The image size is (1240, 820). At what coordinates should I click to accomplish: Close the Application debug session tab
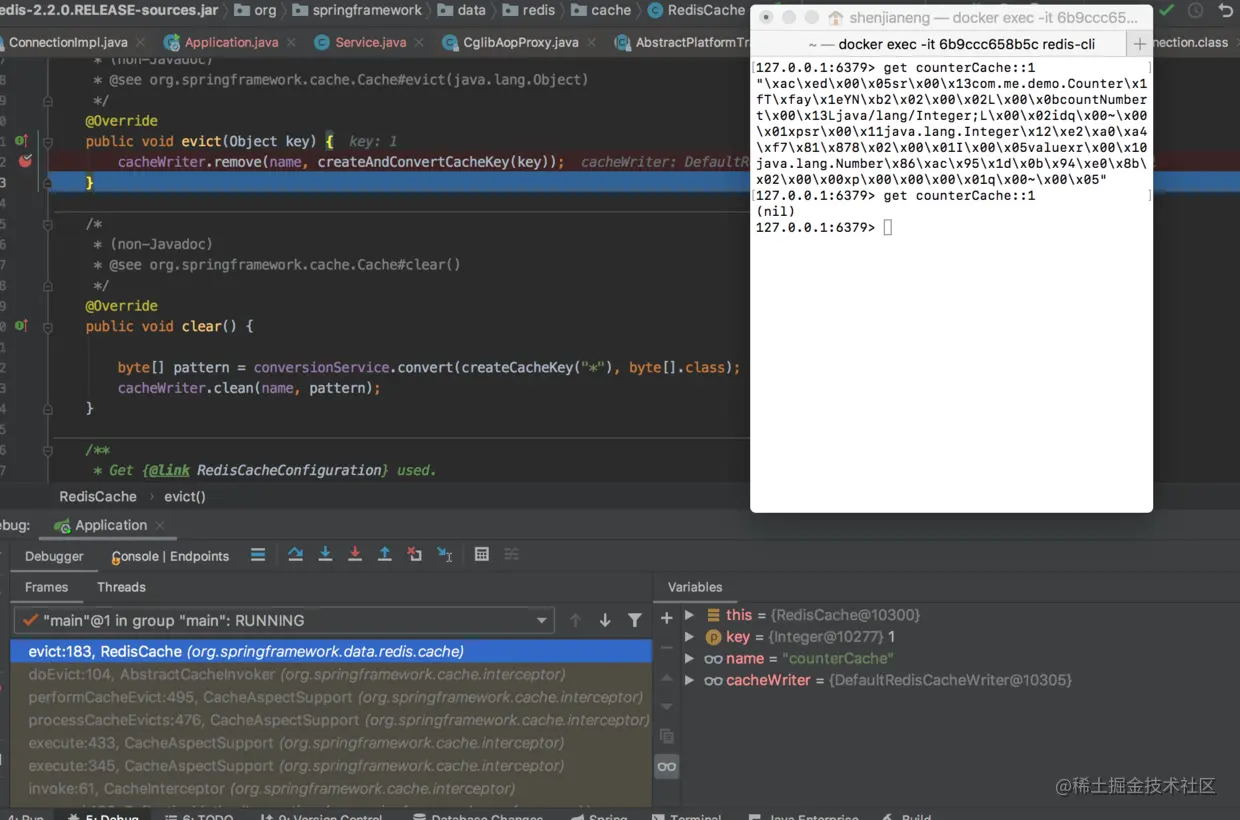pyautogui.click(x=160, y=525)
